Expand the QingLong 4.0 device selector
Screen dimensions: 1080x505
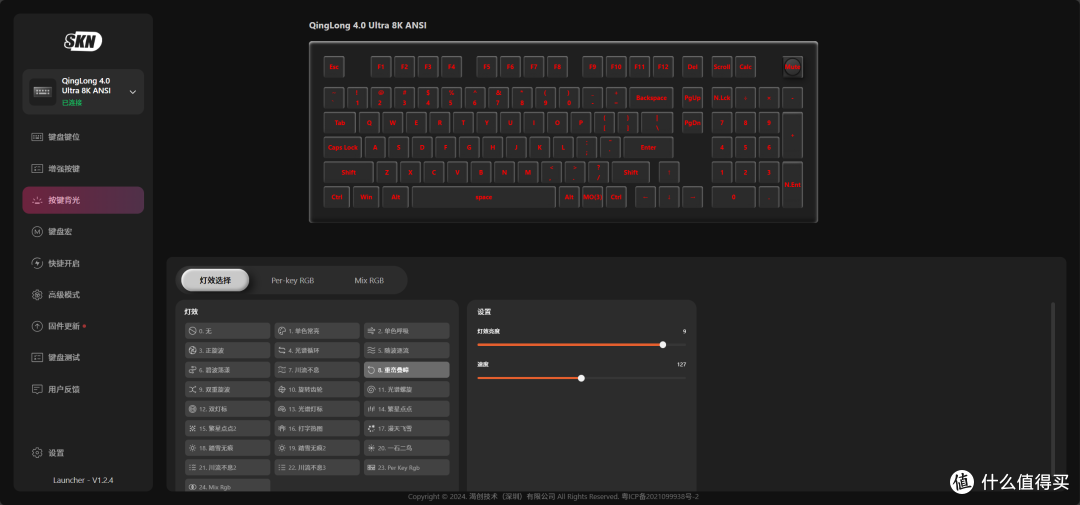pos(83,92)
